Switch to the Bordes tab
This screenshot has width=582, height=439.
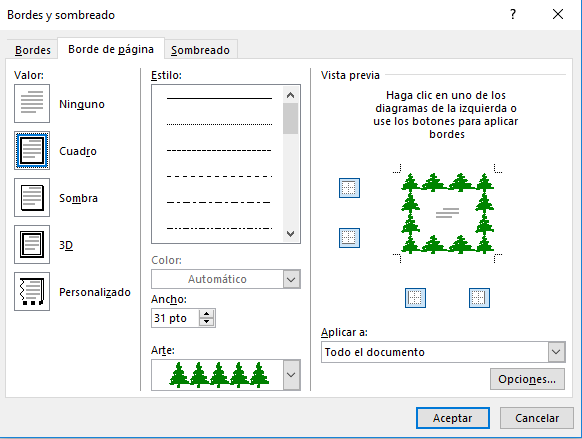[33, 50]
